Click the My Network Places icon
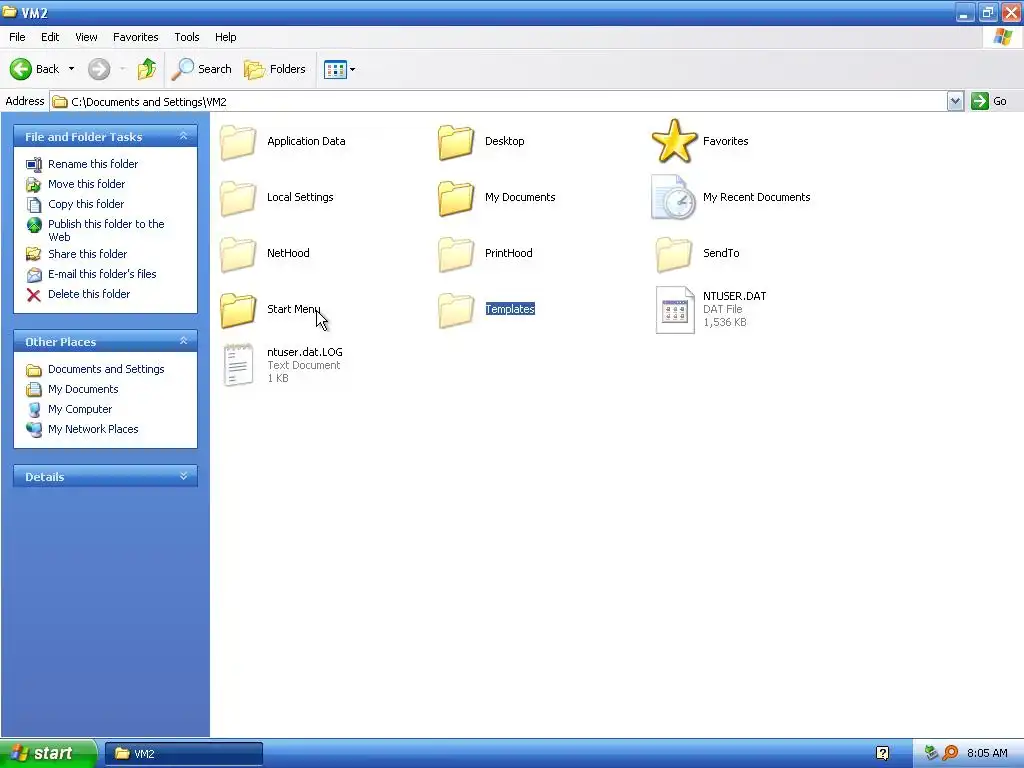The image size is (1024, 768). point(34,430)
